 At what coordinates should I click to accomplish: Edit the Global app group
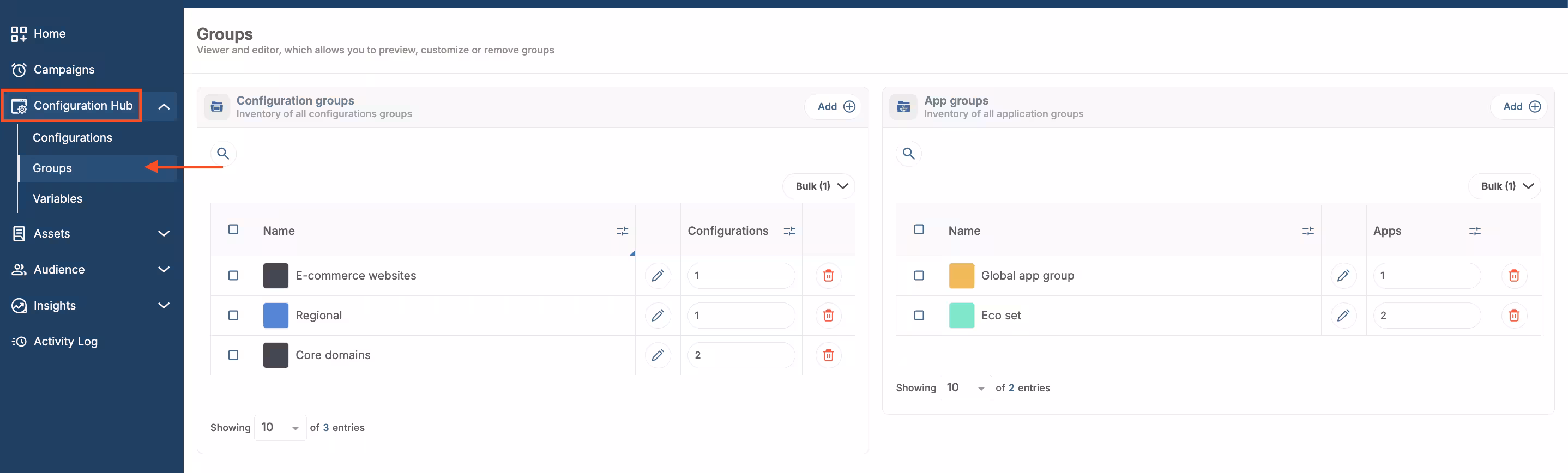(x=1343, y=276)
